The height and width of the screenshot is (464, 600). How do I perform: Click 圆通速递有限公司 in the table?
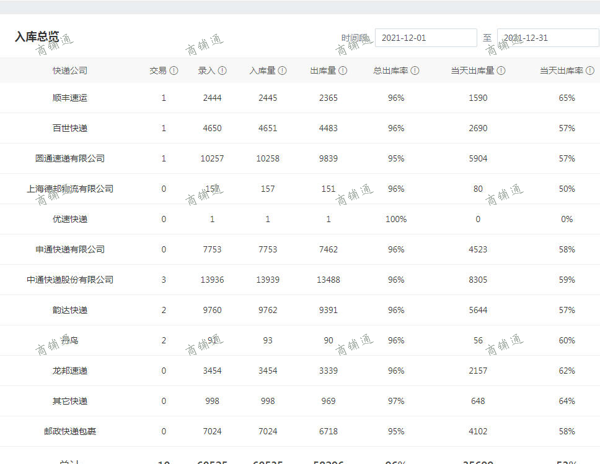(x=70, y=158)
